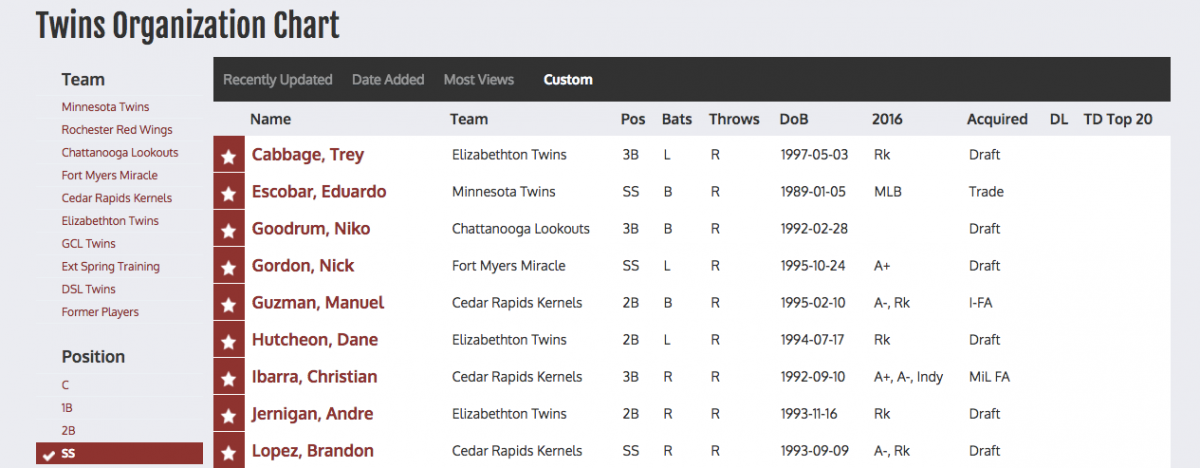Switch to the Recently Updated tab
The image size is (1200, 468).
(277, 80)
